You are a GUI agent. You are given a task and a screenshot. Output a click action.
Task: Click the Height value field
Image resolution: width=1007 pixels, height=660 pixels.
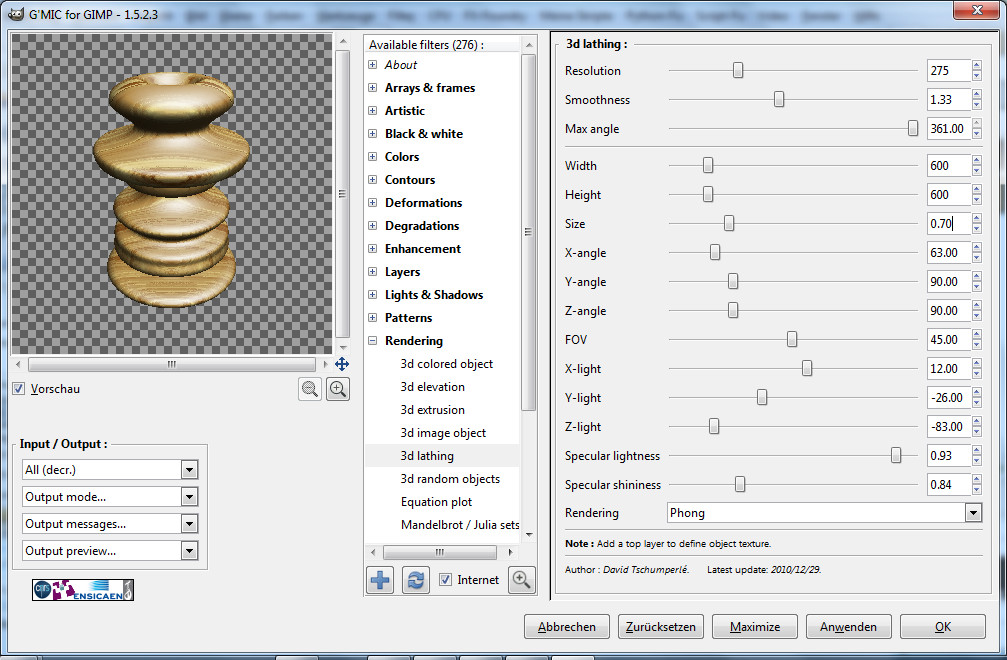(949, 195)
